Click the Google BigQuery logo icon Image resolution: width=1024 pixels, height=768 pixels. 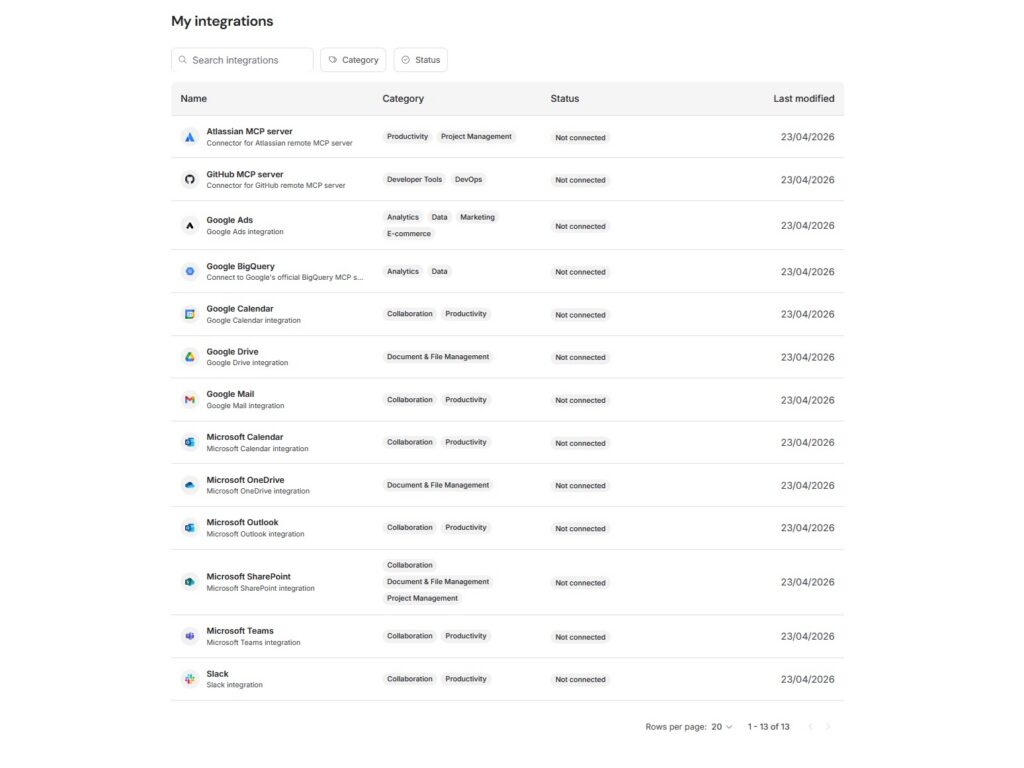[x=189, y=271]
